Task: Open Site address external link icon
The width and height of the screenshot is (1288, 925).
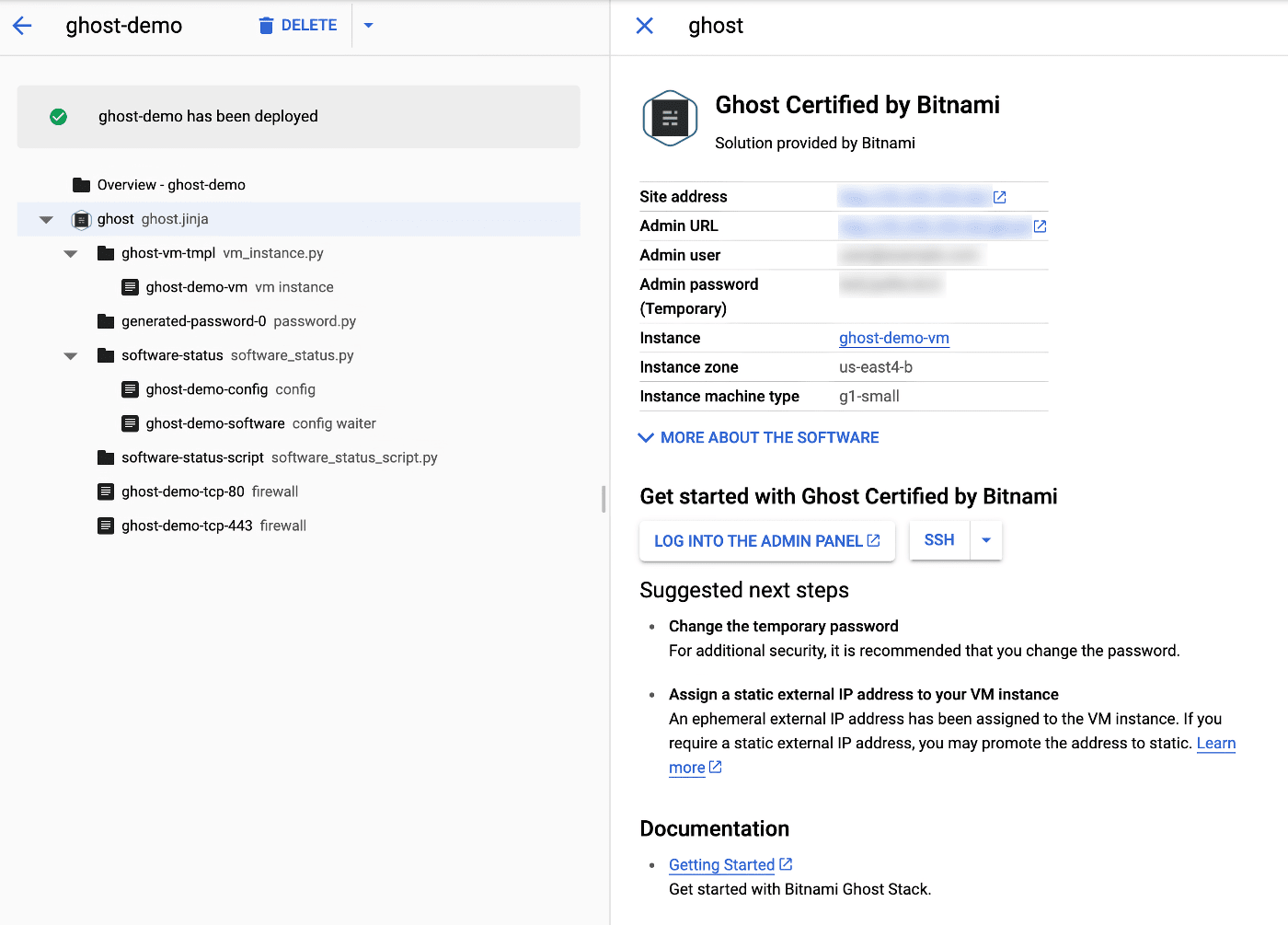Action: click(1000, 197)
